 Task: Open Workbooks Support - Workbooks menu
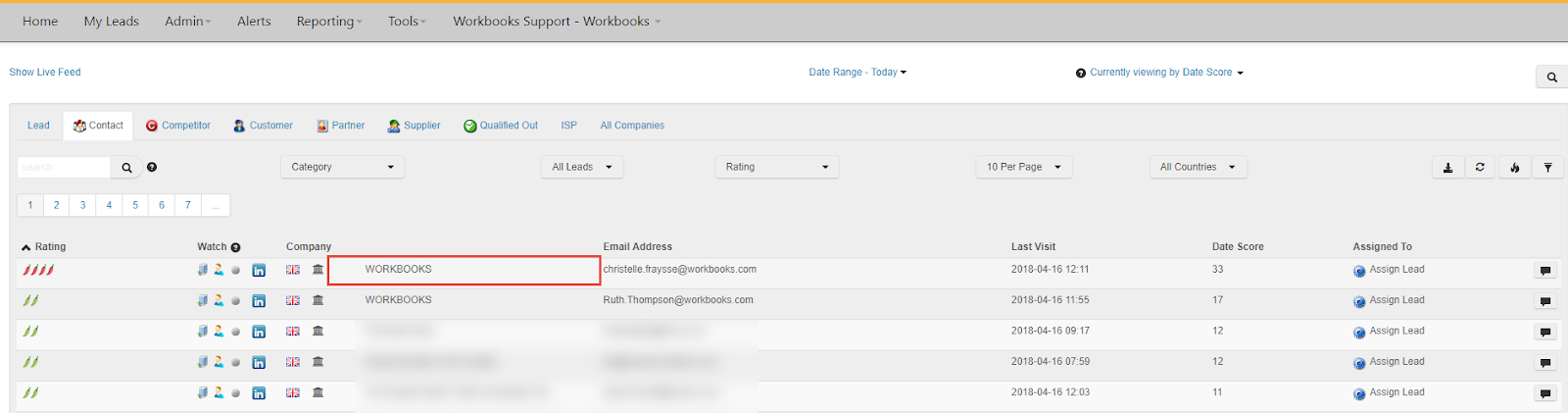(x=557, y=22)
